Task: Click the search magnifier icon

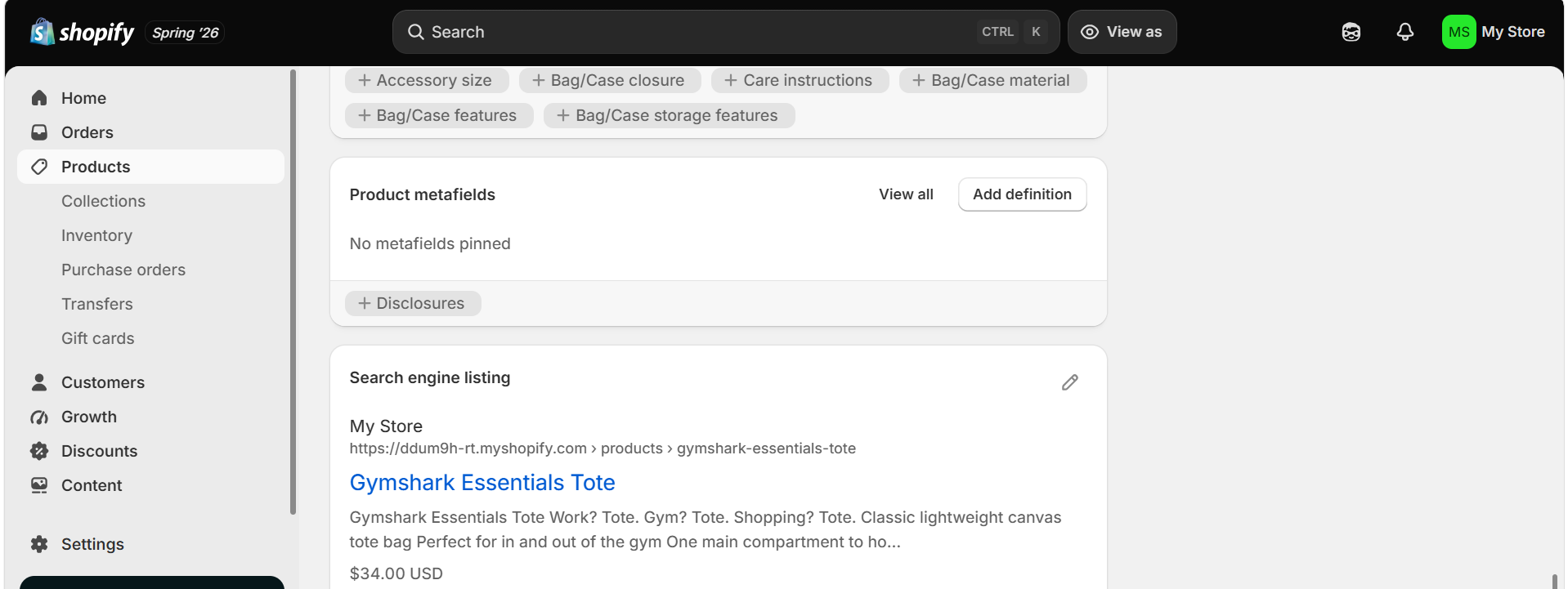Action: [x=416, y=32]
